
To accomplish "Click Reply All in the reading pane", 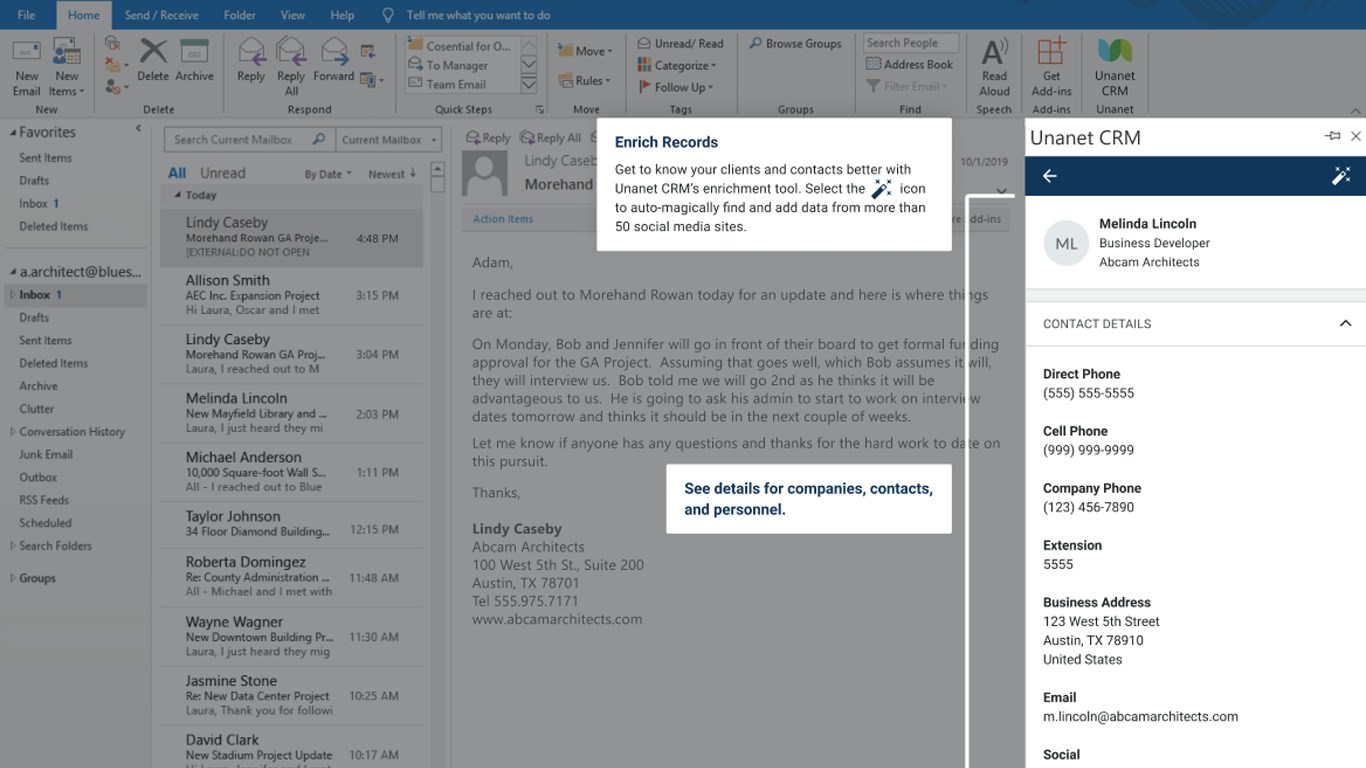I will [x=551, y=138].
